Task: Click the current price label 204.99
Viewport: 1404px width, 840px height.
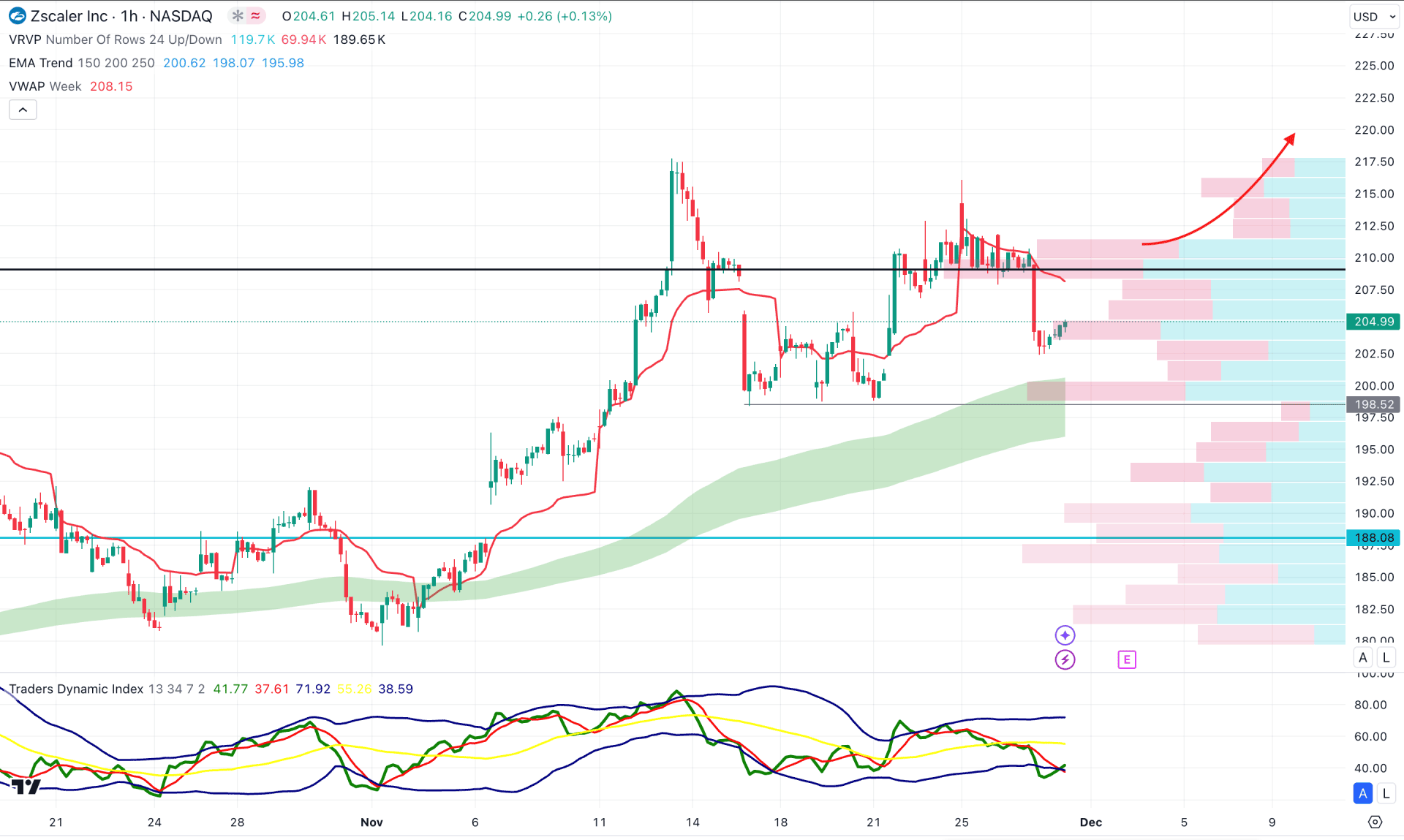Action: (x=1374, y=322)
